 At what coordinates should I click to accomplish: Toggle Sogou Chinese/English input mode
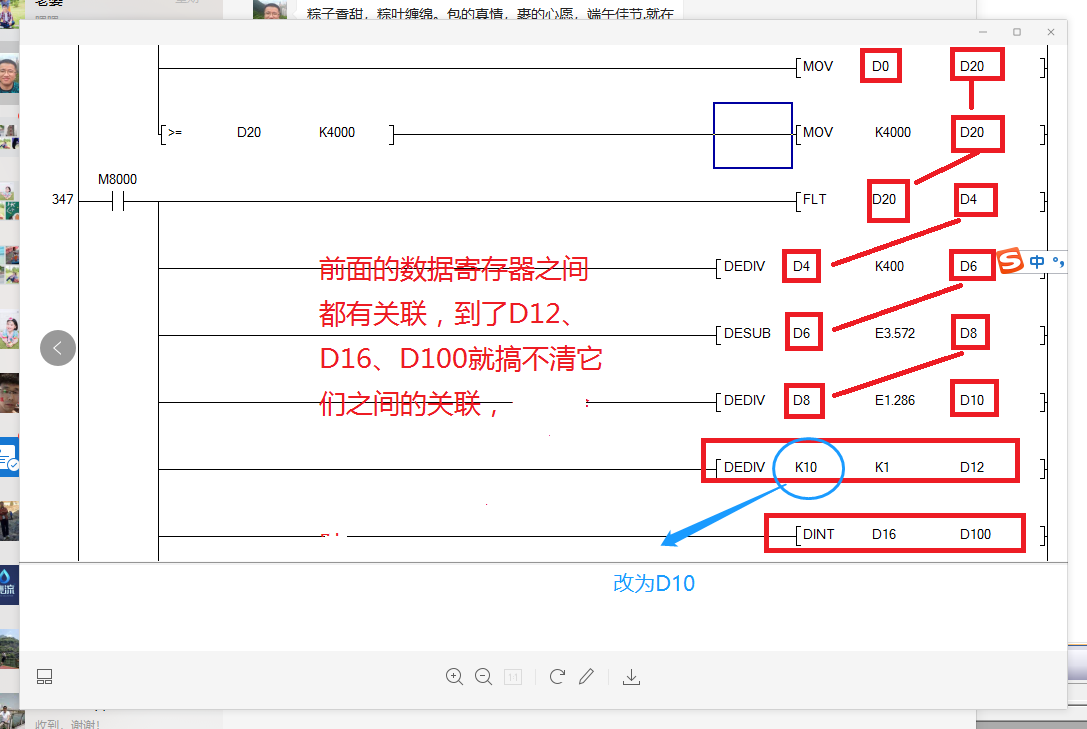coord(1037,262)
